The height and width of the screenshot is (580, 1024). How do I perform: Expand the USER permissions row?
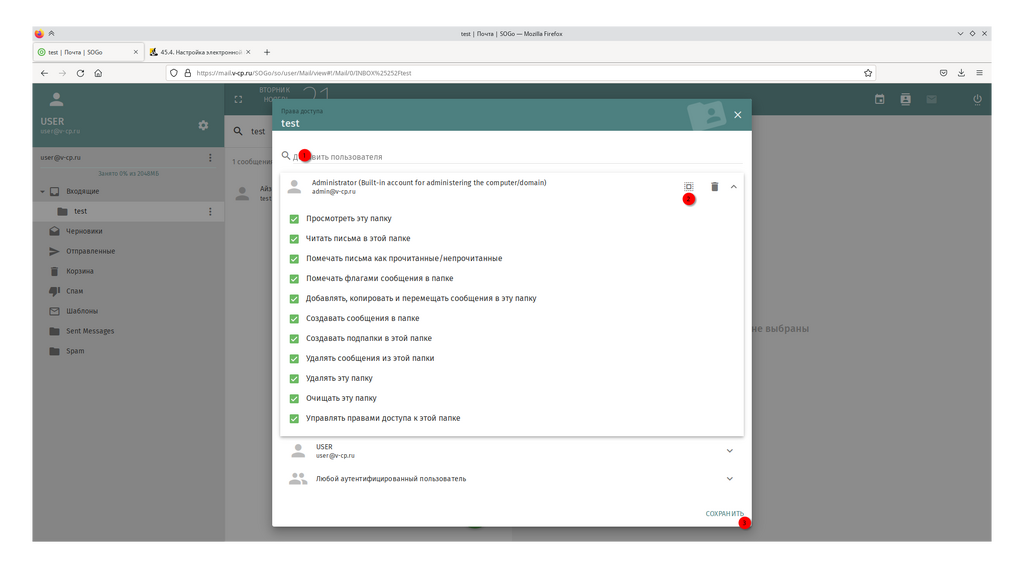coord(729,451)
